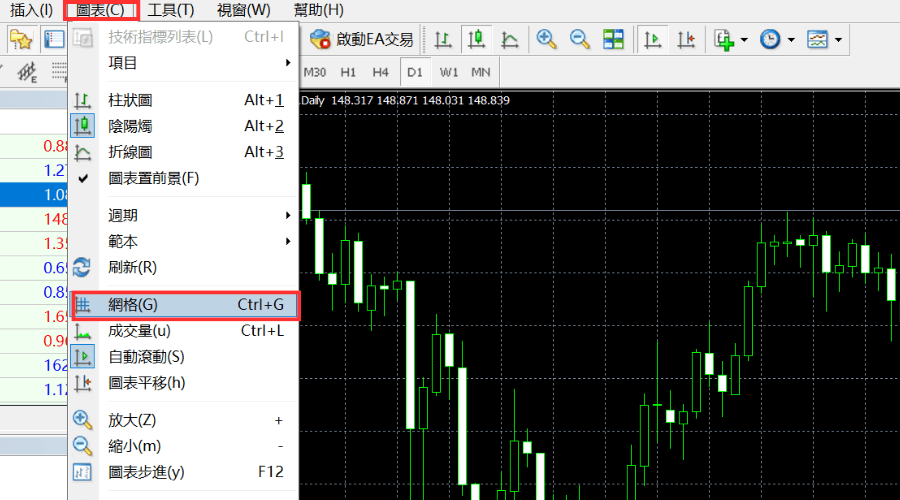This screenshot has height=500, width=900.
Task: Click the zoom in magnifier toolbar icon
Action: [546, 39]
